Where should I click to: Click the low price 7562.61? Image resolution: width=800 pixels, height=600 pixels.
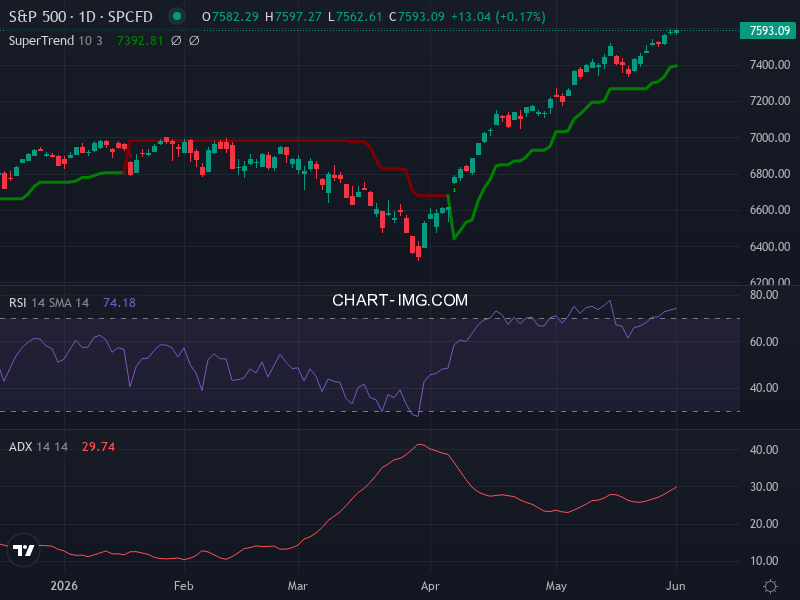point(359,17)
